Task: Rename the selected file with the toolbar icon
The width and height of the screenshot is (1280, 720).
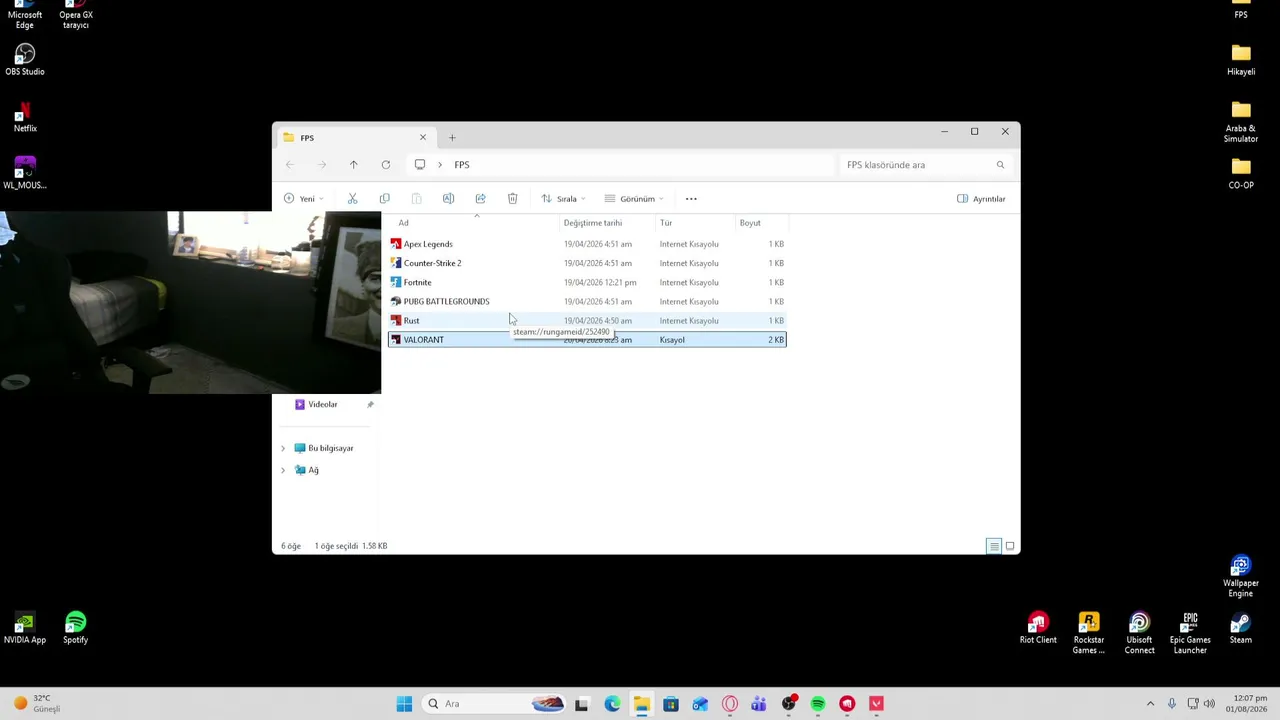Action: (448, 199)
